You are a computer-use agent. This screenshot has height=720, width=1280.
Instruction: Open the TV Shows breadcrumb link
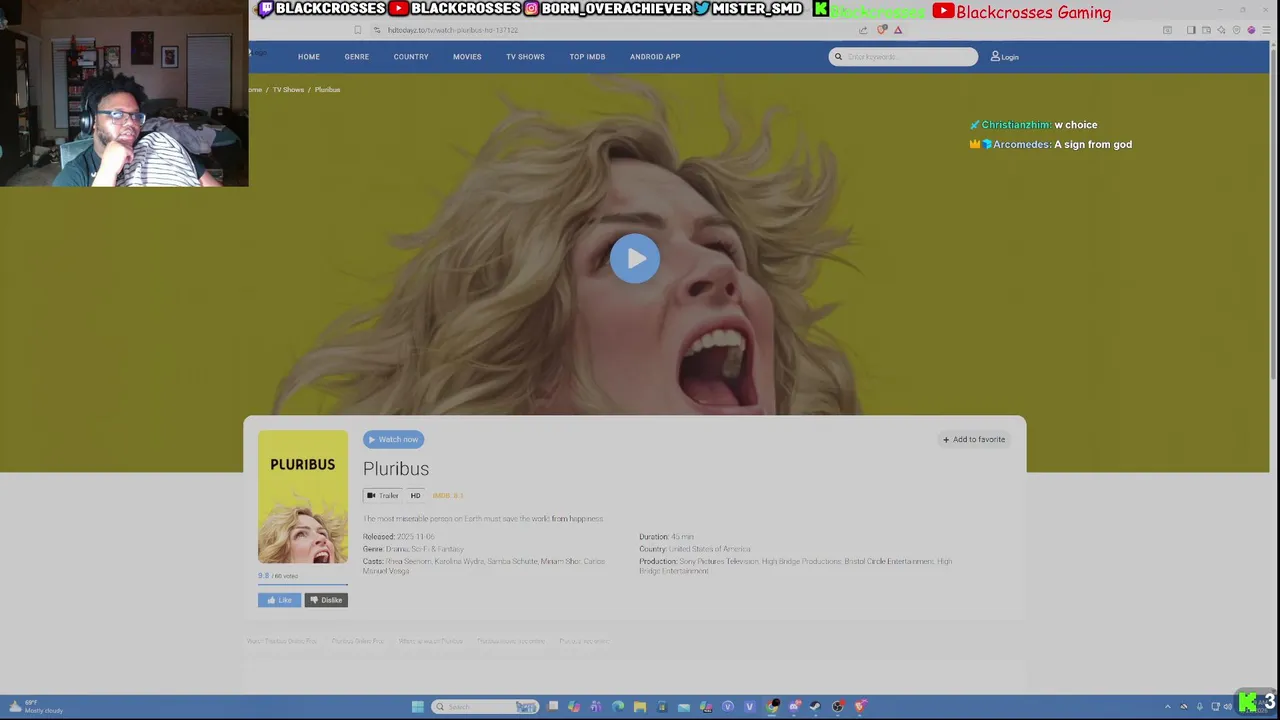click(288, 90)
